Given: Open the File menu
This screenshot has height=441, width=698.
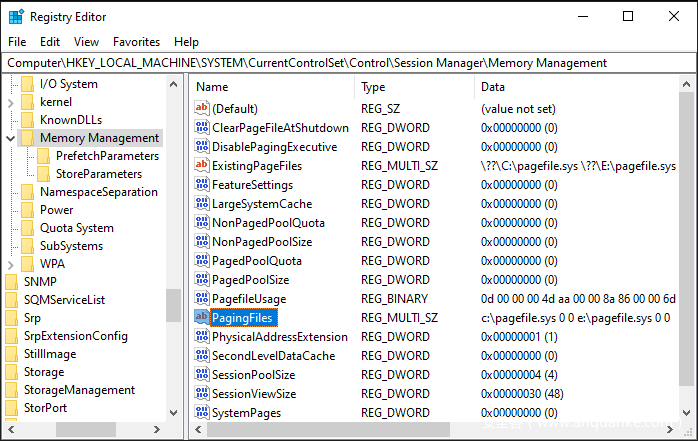Looking at the screenshot, I should [x=17, y=42].
